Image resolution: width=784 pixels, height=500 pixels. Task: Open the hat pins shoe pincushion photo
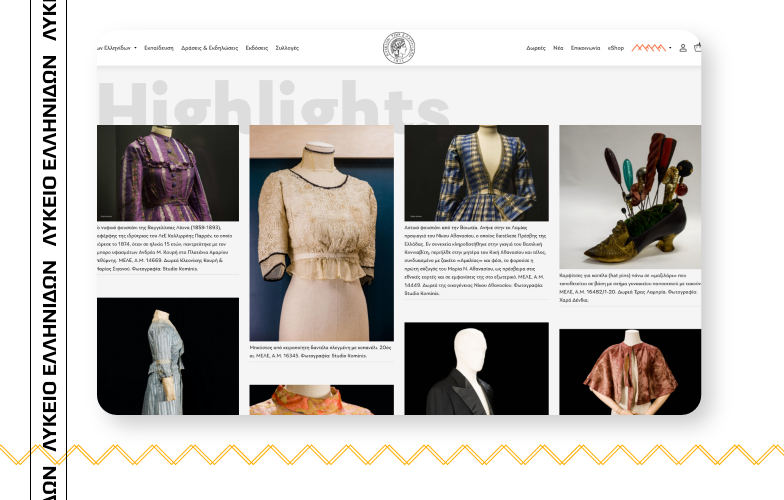click(630, 197)
